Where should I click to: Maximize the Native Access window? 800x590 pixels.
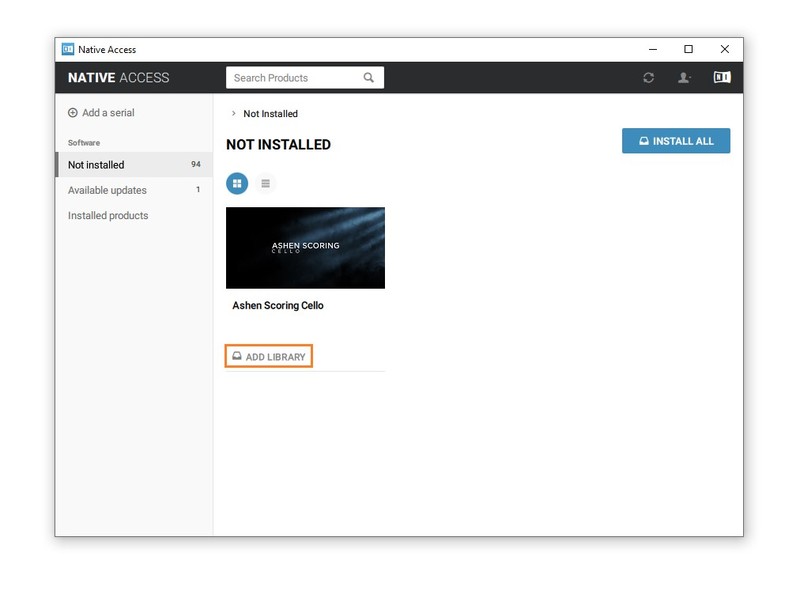(x=688, y=49)
